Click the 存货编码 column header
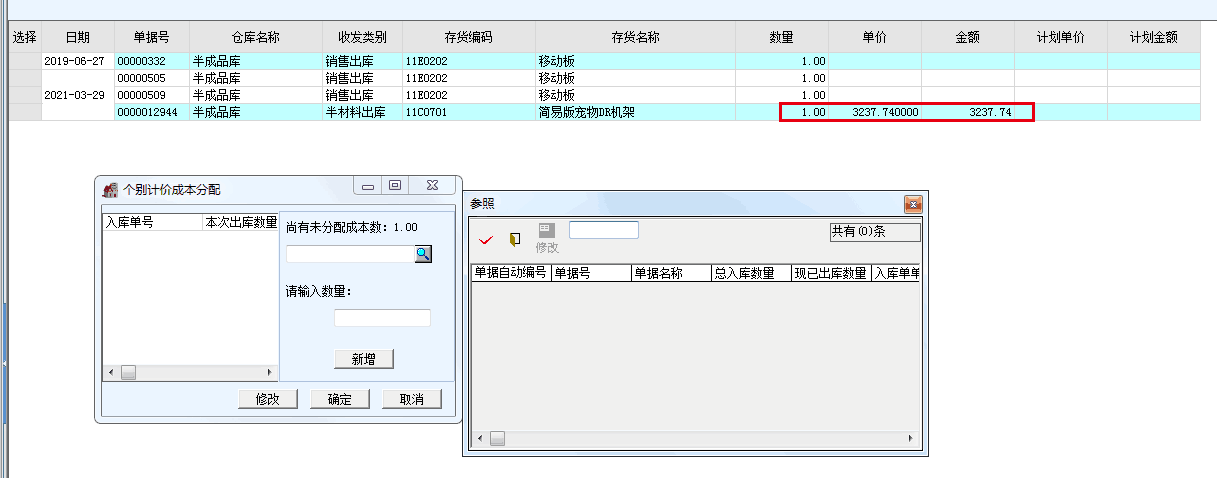 coord(469,37)
